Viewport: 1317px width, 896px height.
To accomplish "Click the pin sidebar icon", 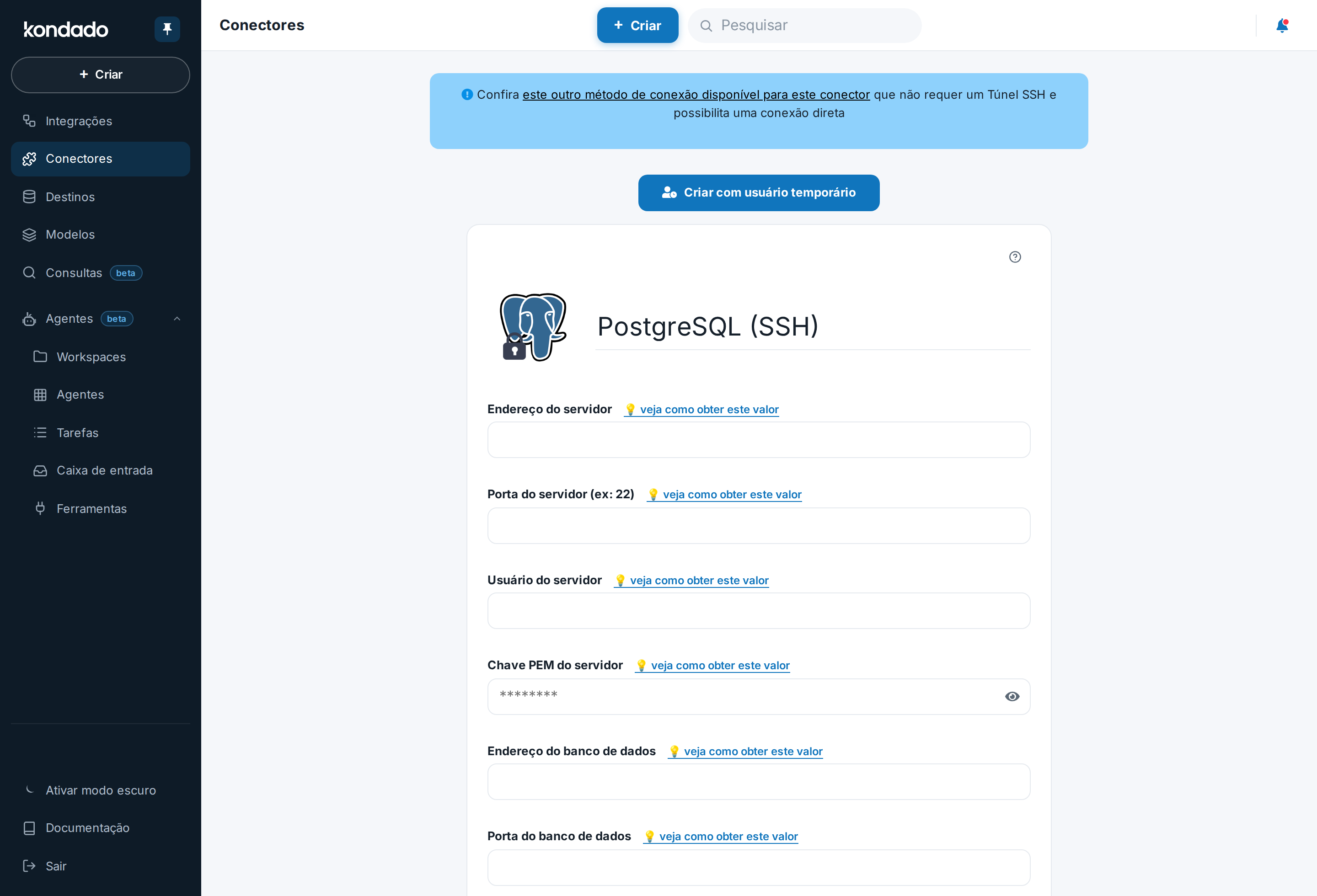I will tap(167, 29).
